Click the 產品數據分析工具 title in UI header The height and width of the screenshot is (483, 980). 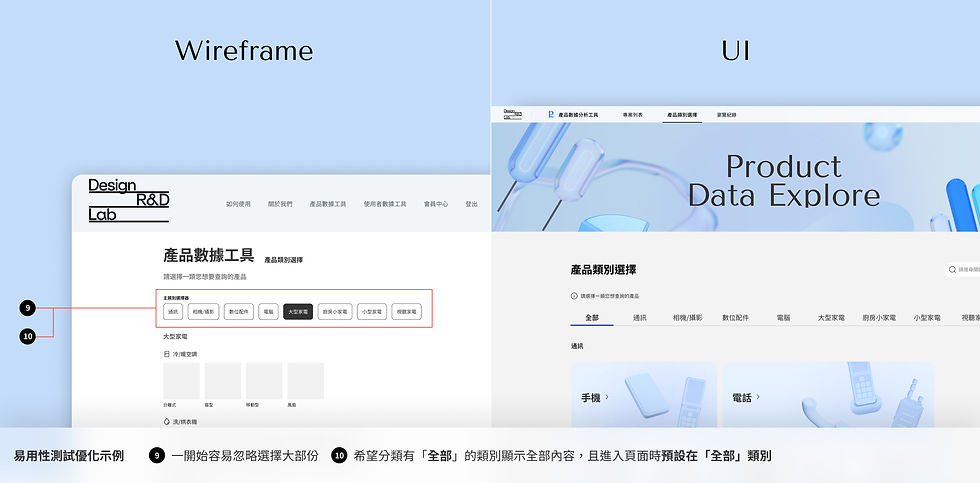click(578, 115)
